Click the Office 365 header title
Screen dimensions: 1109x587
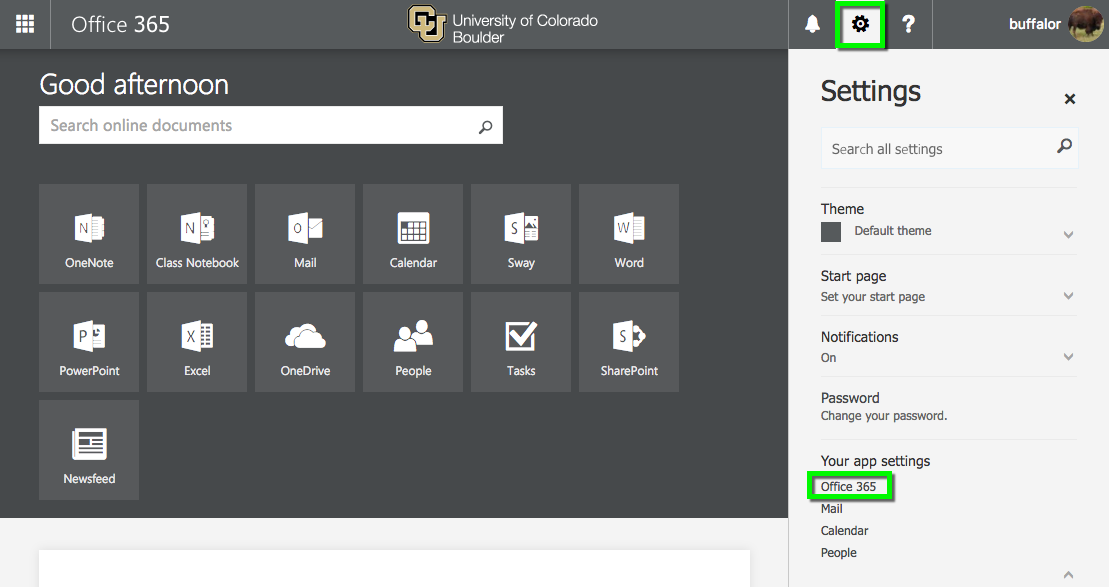point(120,24)
